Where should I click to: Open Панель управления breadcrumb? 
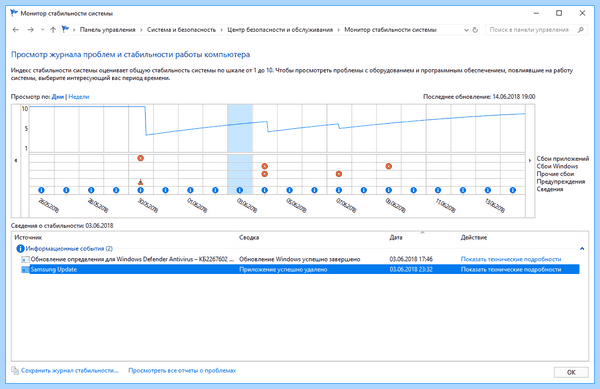108,30
